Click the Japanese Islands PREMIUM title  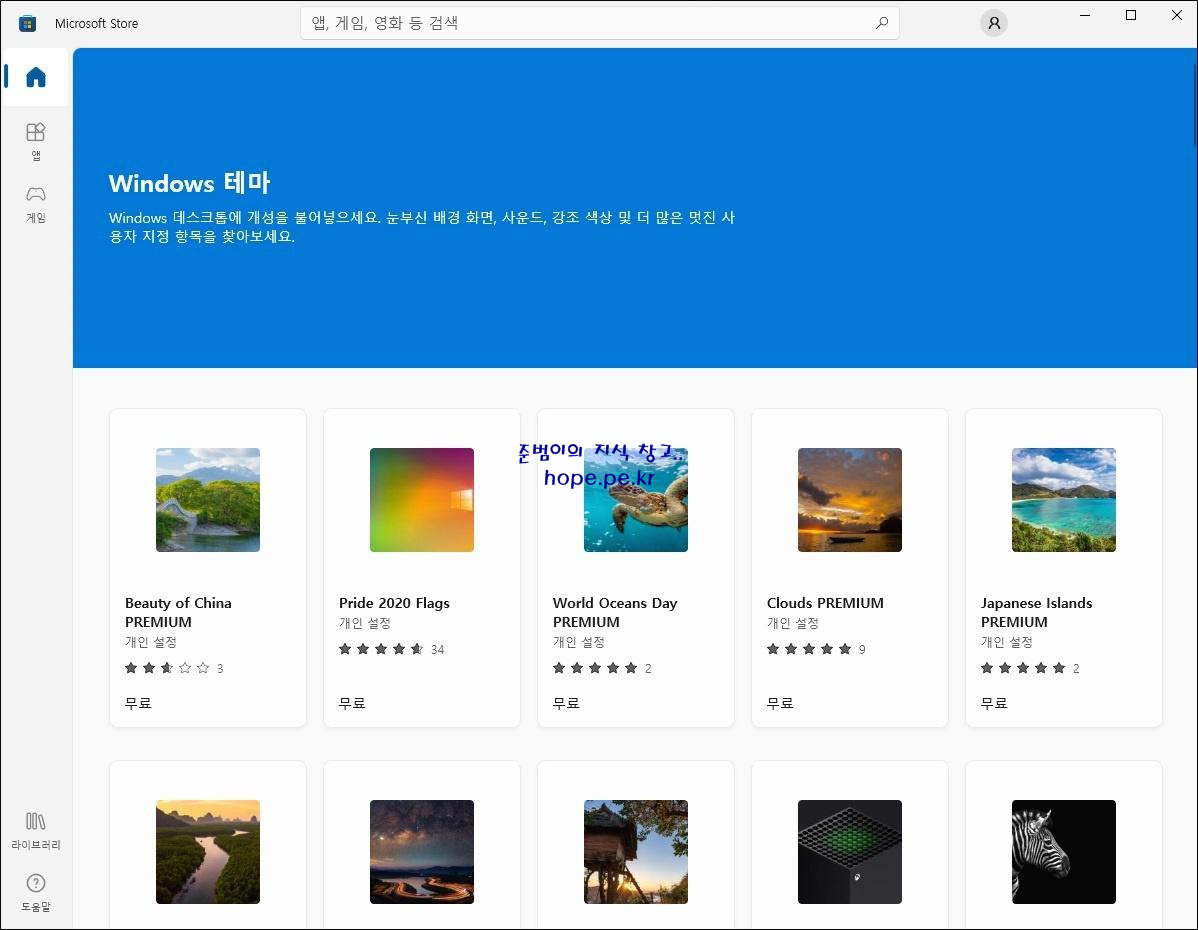(x=1036, y=612)
